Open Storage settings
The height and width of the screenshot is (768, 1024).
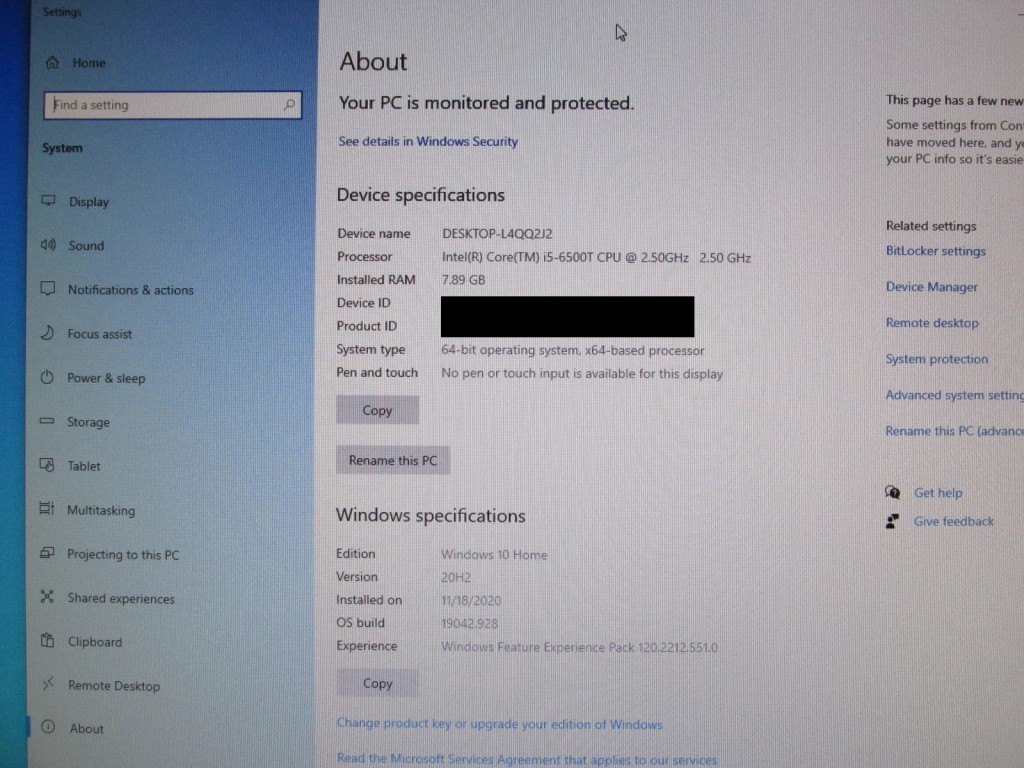pos(88,423)
